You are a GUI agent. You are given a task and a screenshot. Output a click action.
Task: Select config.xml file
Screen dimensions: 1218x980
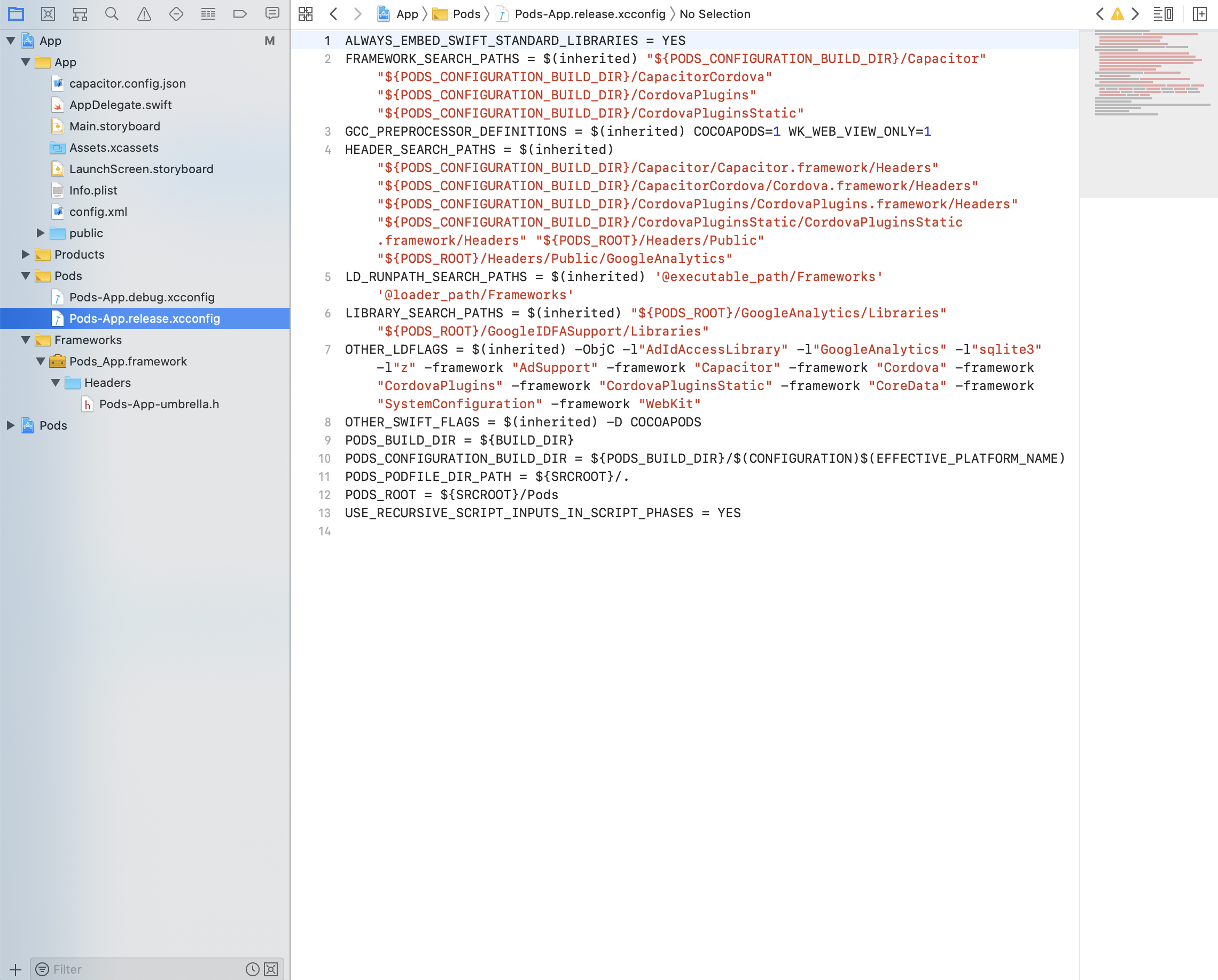[98, 212]
